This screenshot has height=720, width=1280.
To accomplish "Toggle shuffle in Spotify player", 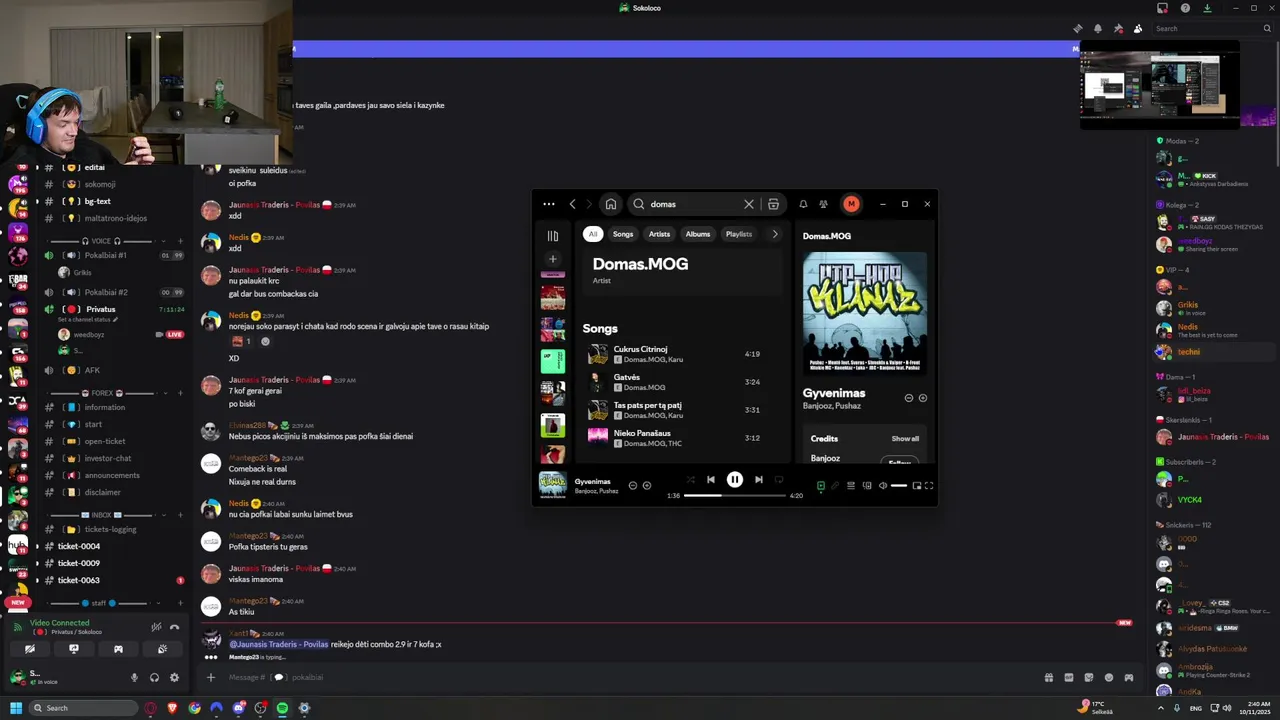I will 689,480.
